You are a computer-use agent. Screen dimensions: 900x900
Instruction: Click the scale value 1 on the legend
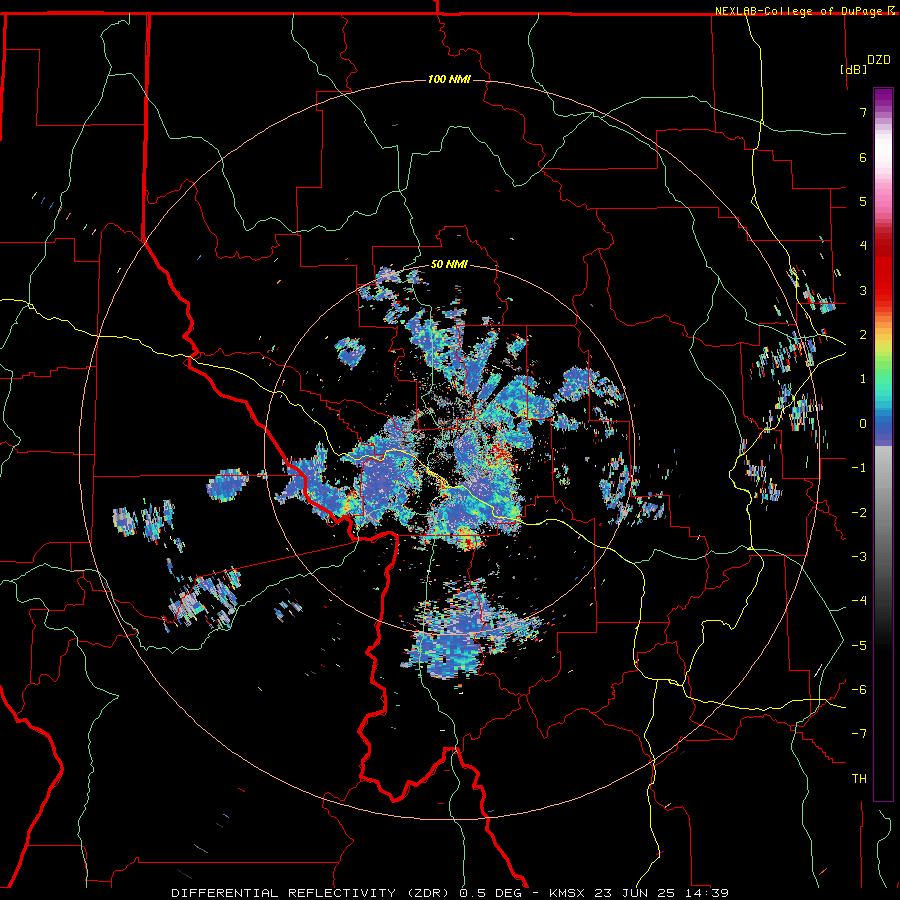863,379
